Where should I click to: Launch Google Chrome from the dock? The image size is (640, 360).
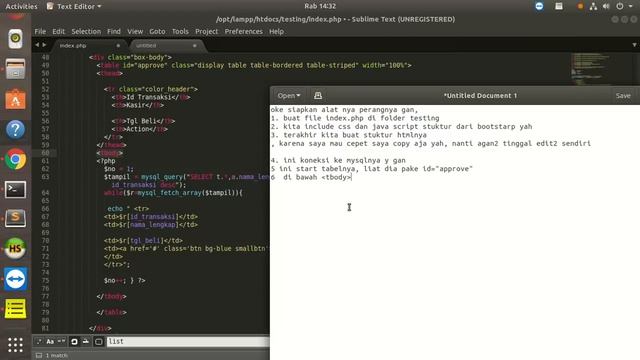pyautogui.click(x=16, y=160)
